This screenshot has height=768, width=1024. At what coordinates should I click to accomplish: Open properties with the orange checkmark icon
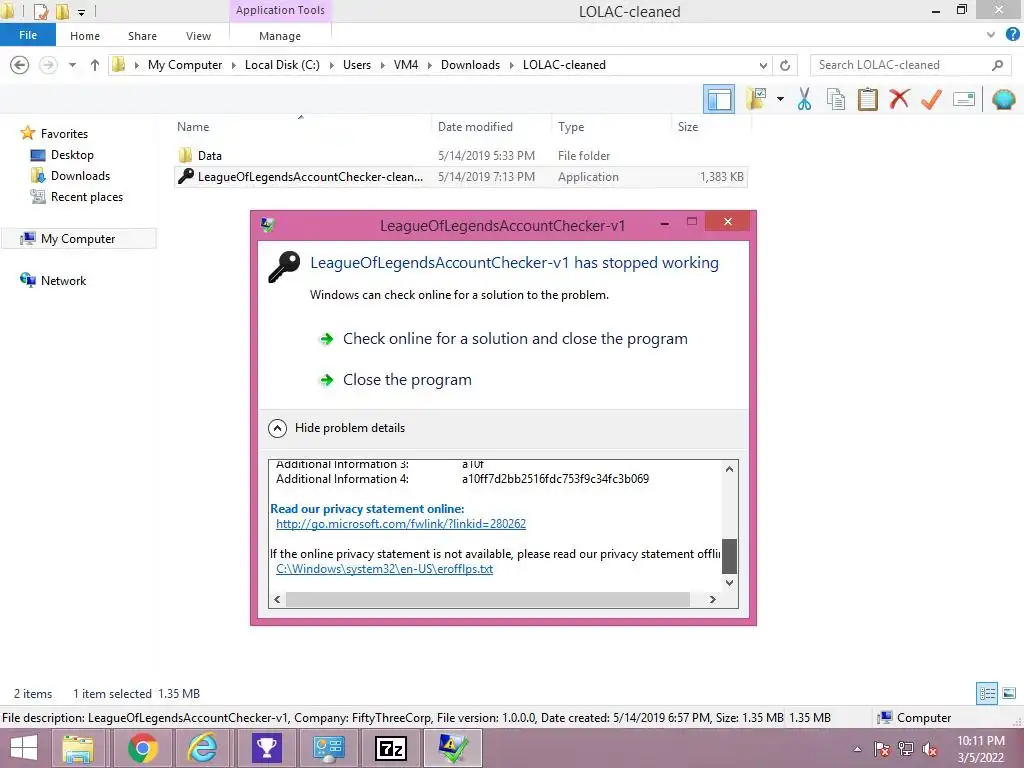931,99
